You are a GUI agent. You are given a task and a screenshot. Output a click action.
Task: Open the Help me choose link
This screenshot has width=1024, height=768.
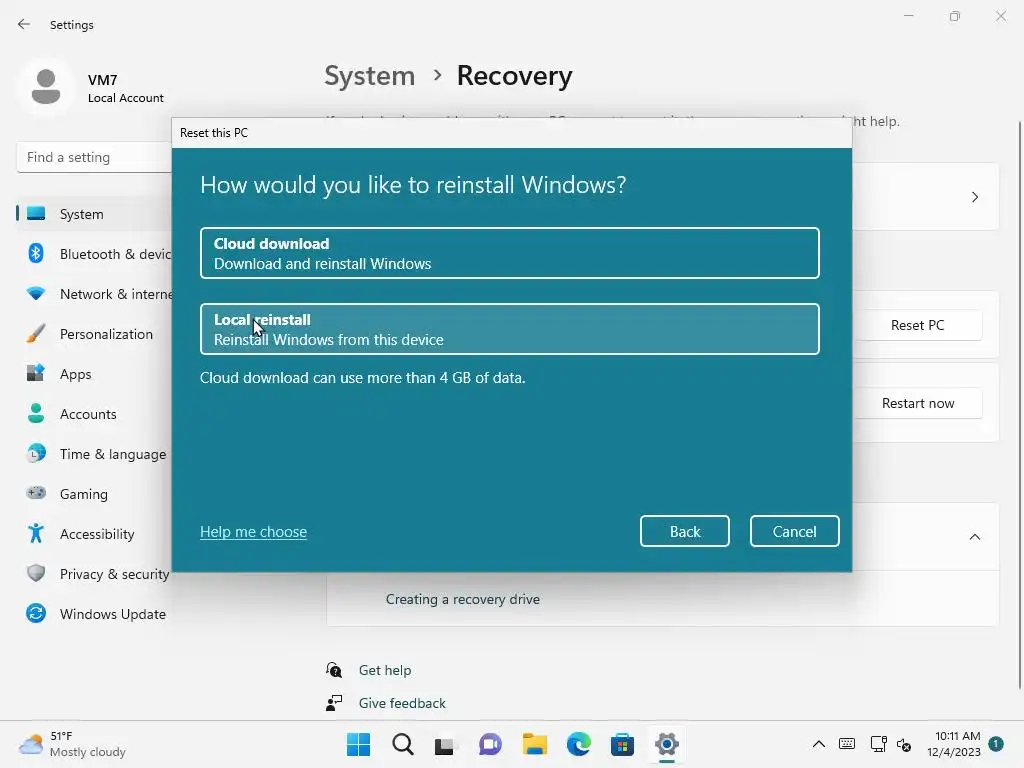(x=253, y=532)
